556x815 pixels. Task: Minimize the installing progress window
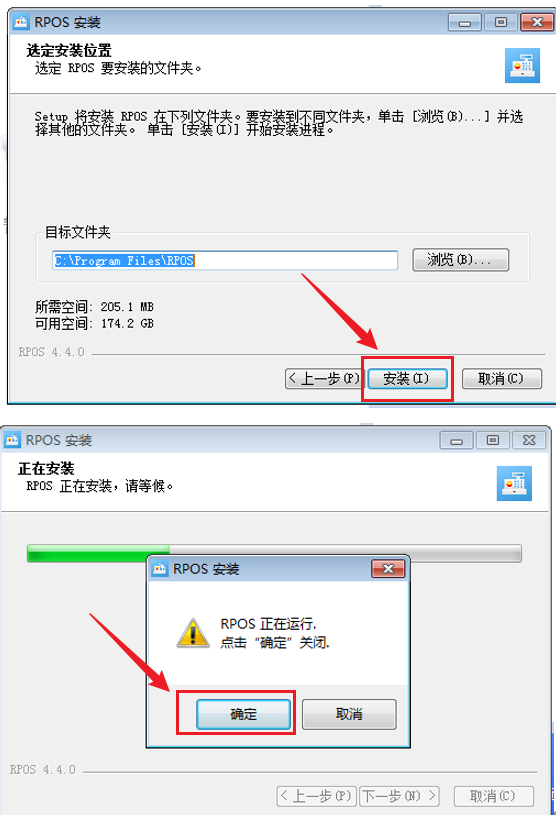(x=456, y=440)
